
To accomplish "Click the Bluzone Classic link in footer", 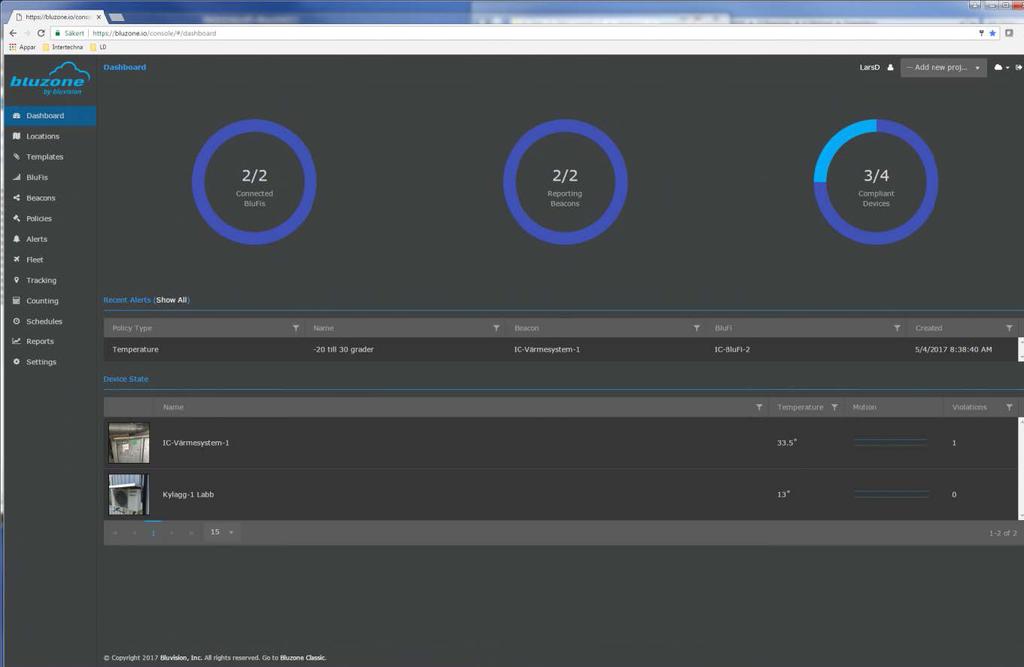I will coord(302,658).
